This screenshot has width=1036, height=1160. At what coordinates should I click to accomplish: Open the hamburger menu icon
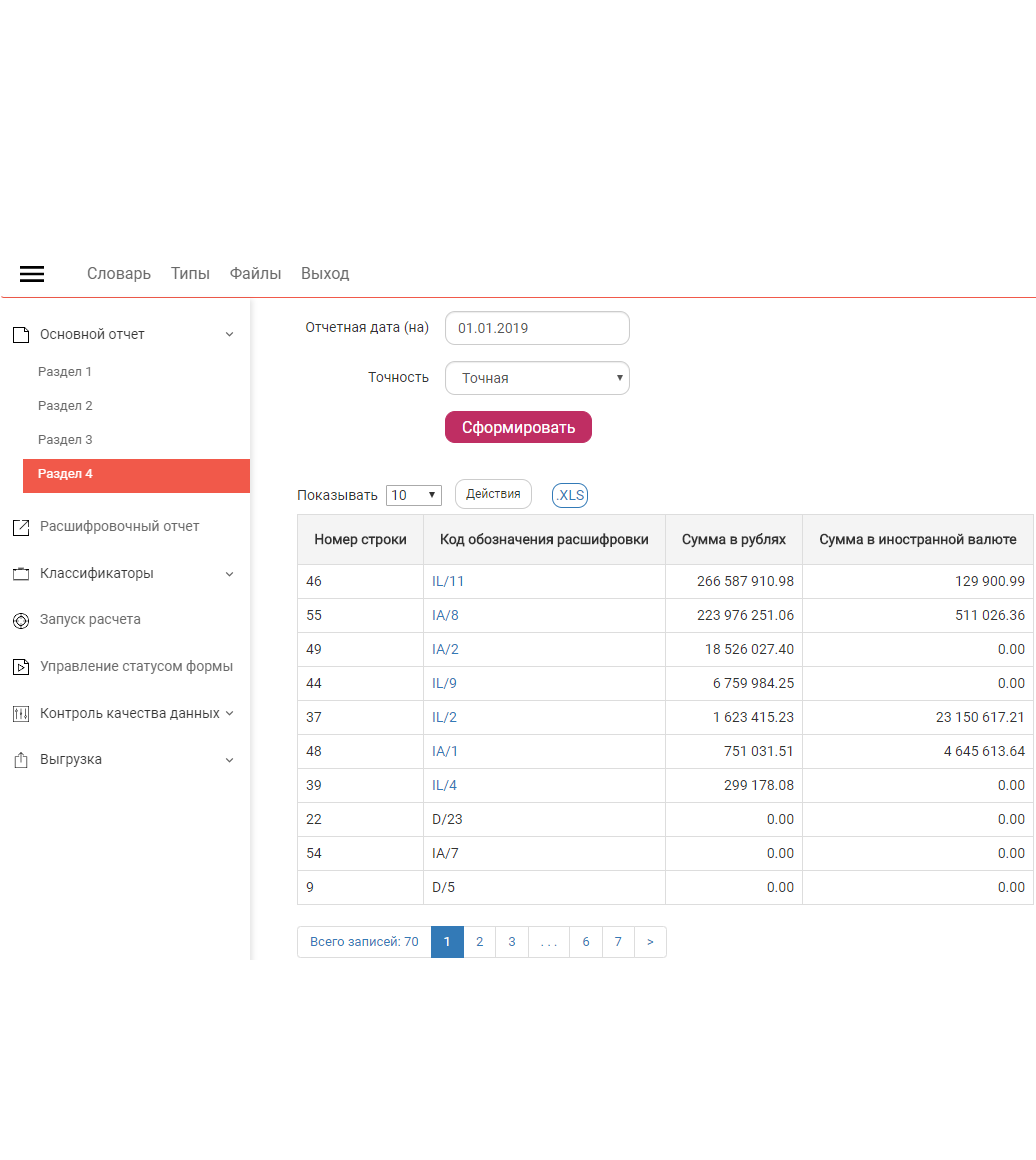click(32, 274)
